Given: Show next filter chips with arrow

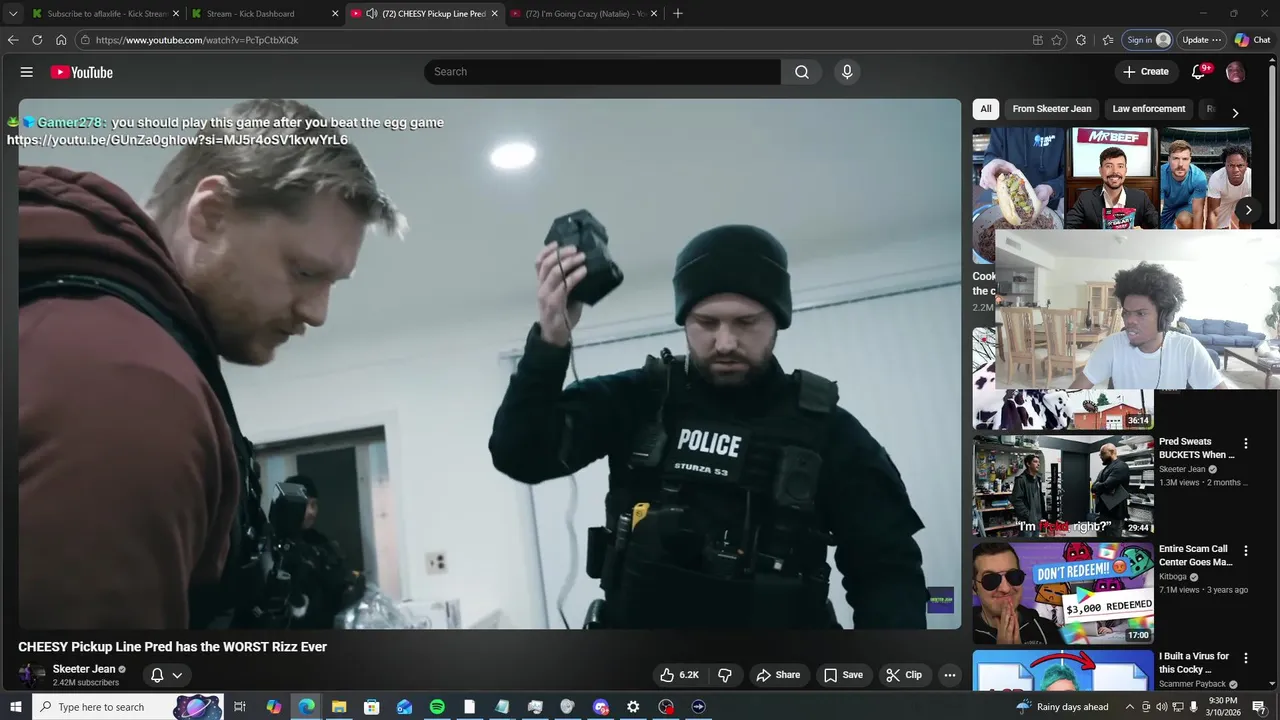Looking at the screenshot, I should pos(1235,113).
